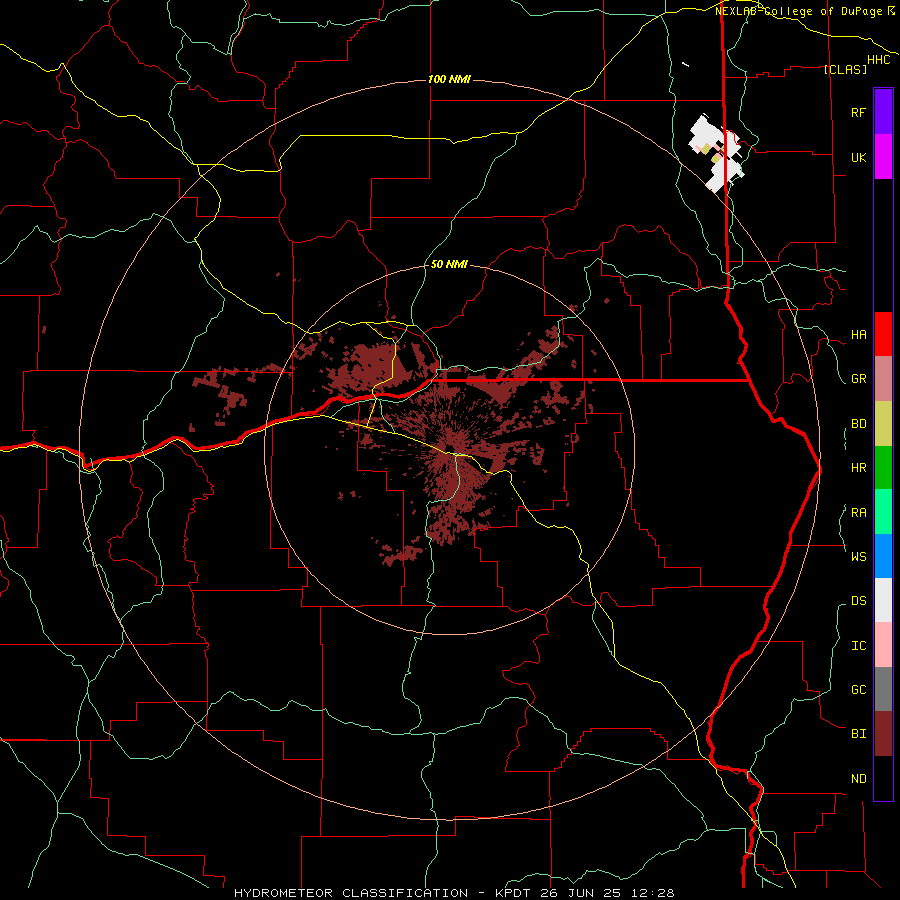Click the HR green legend swatch

click(883, 468)
